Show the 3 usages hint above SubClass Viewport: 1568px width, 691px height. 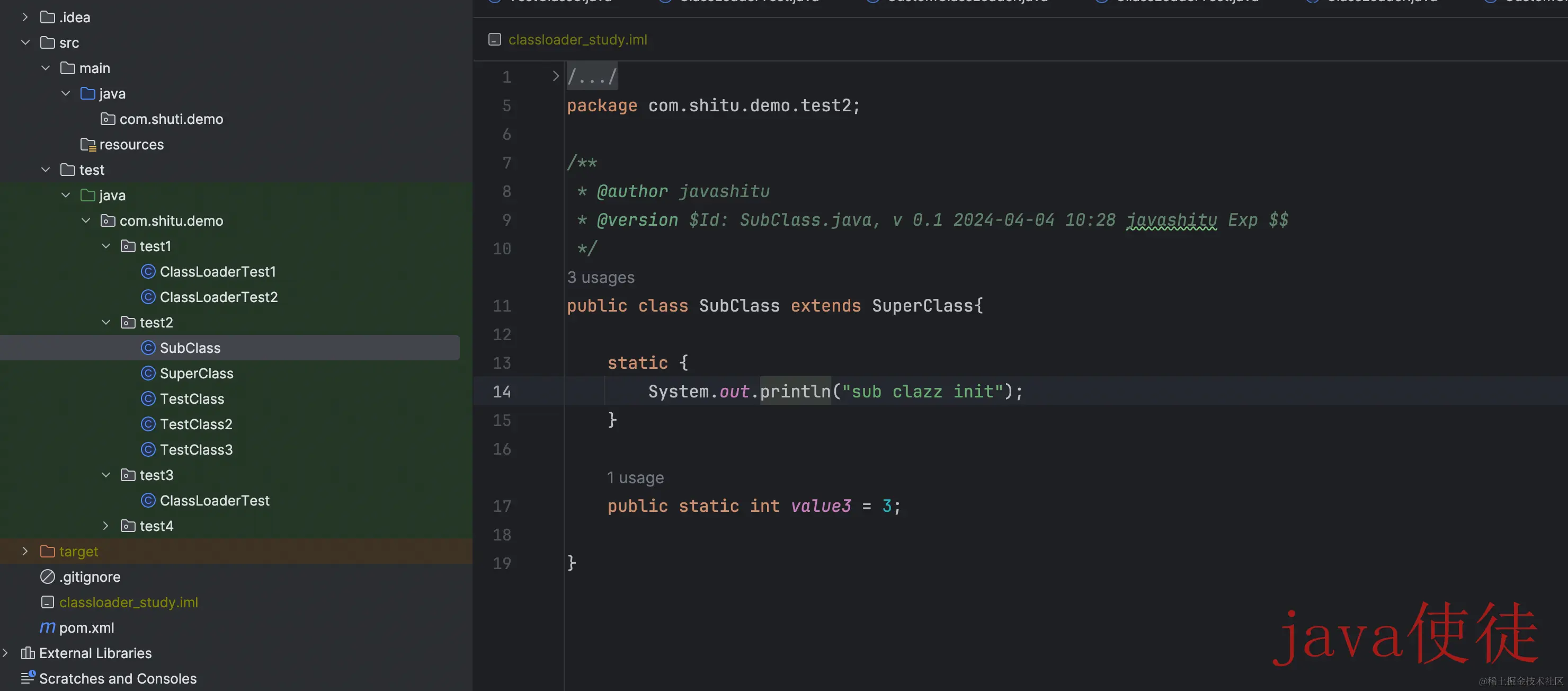pyautogui.click(x=601, y=278)
